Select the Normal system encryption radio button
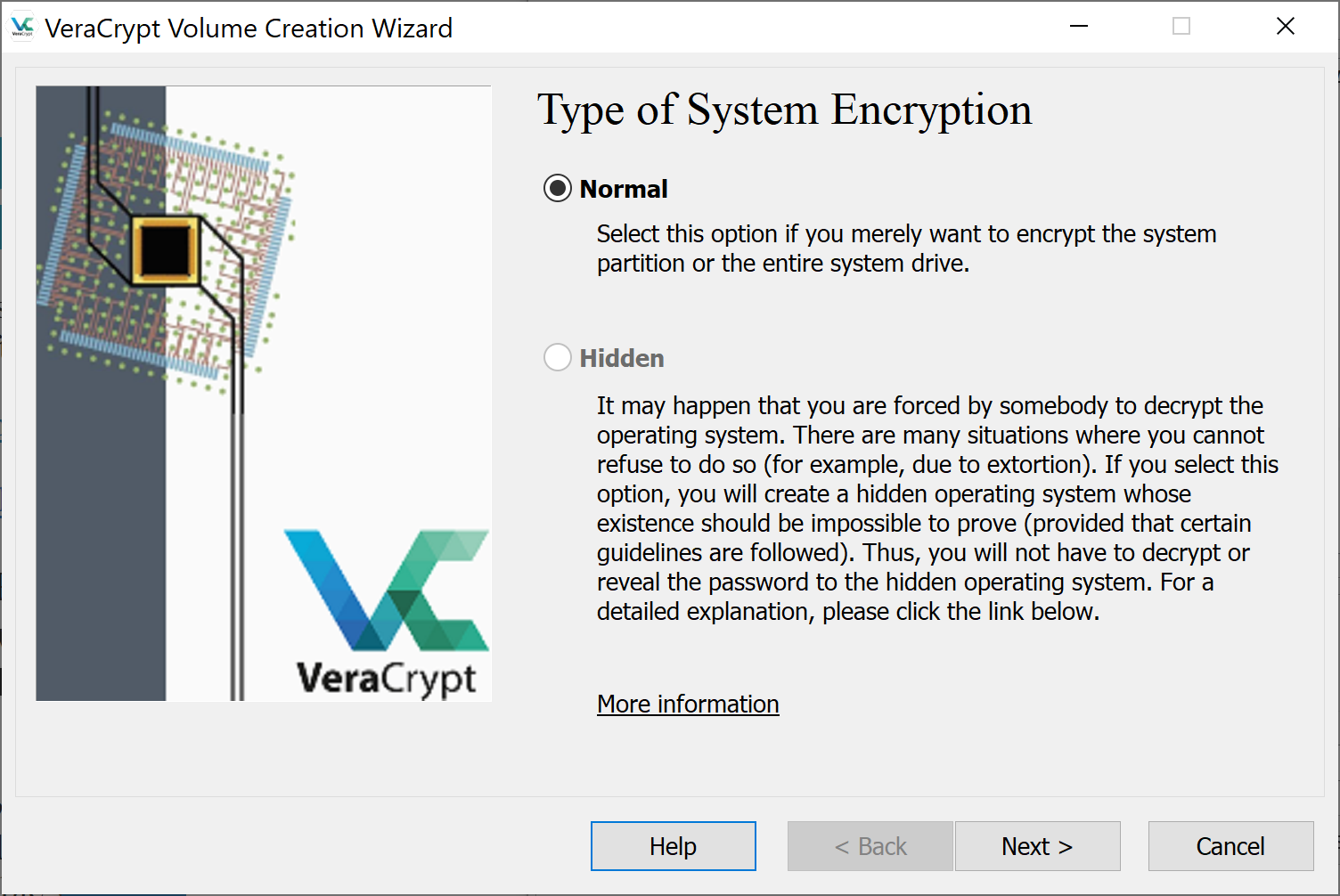The image size is (1340, 896). (x=558, y=189)
